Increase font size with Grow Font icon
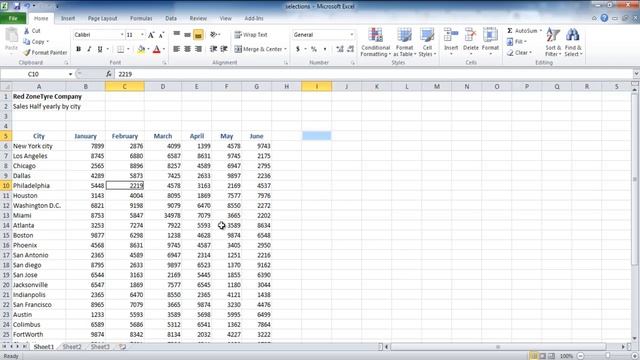 (x=151, y=35)
